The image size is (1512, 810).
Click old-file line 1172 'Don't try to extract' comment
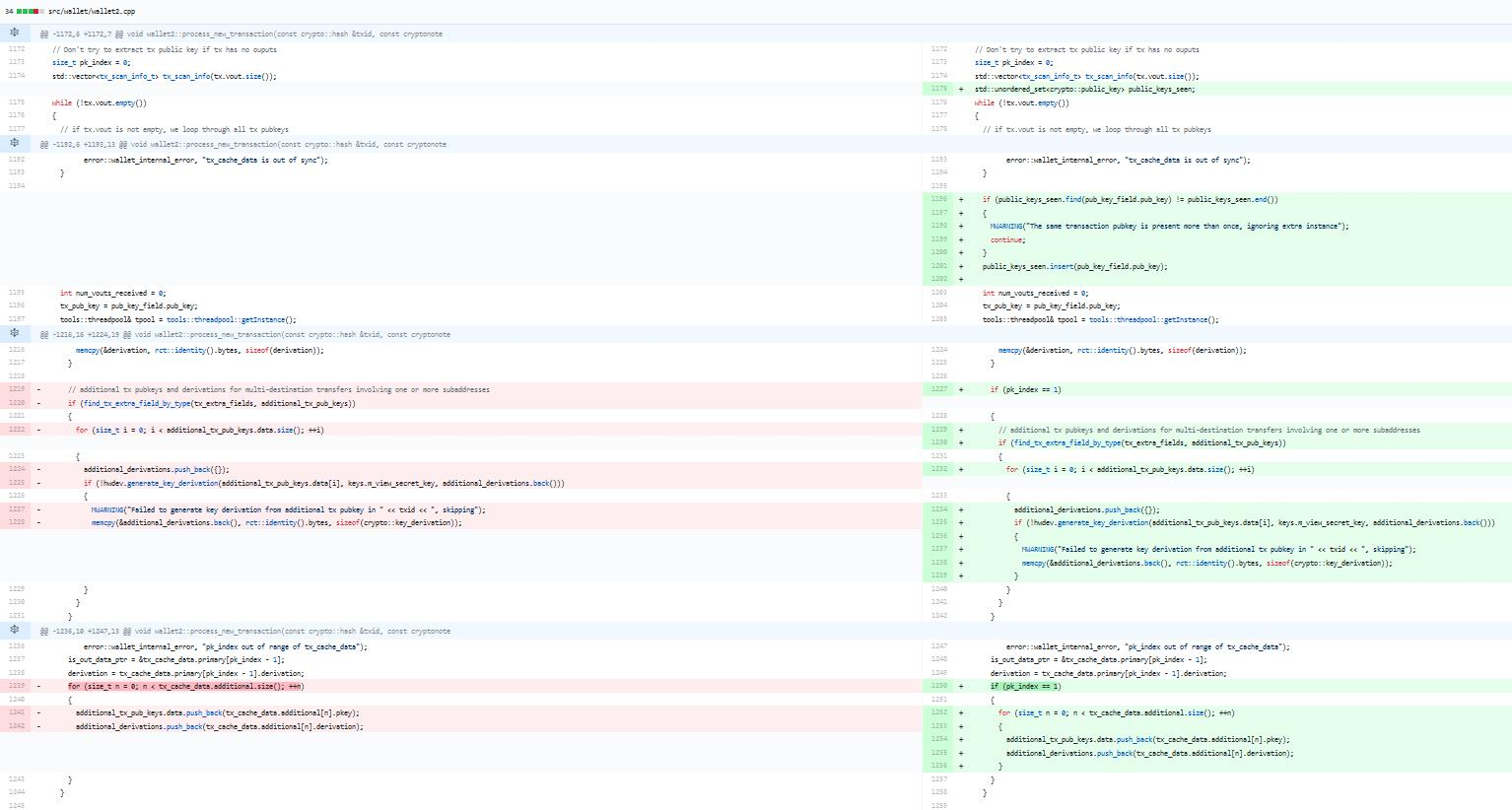[x=165, y=49]
